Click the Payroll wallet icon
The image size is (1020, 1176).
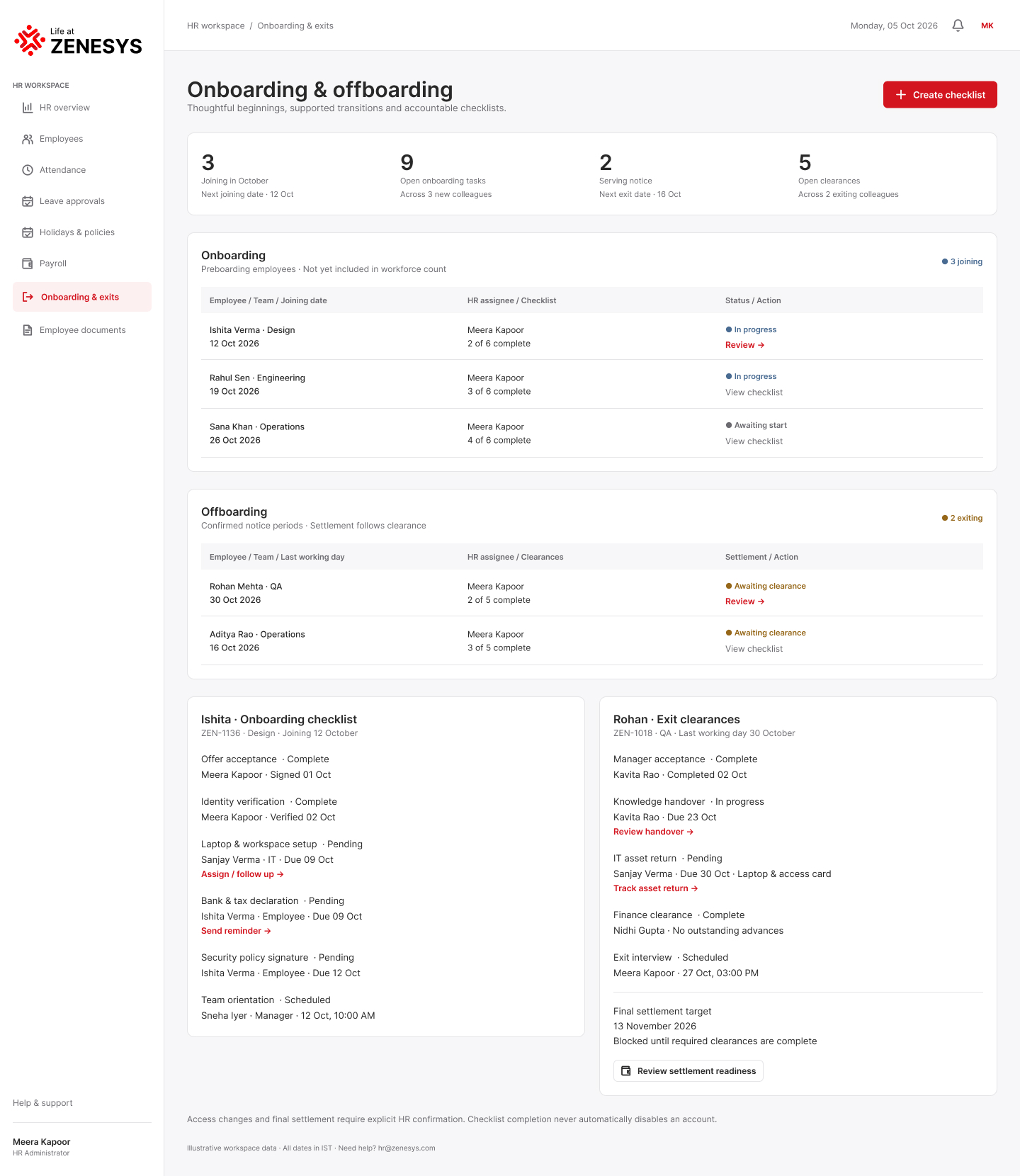click(x=28, y=264)
